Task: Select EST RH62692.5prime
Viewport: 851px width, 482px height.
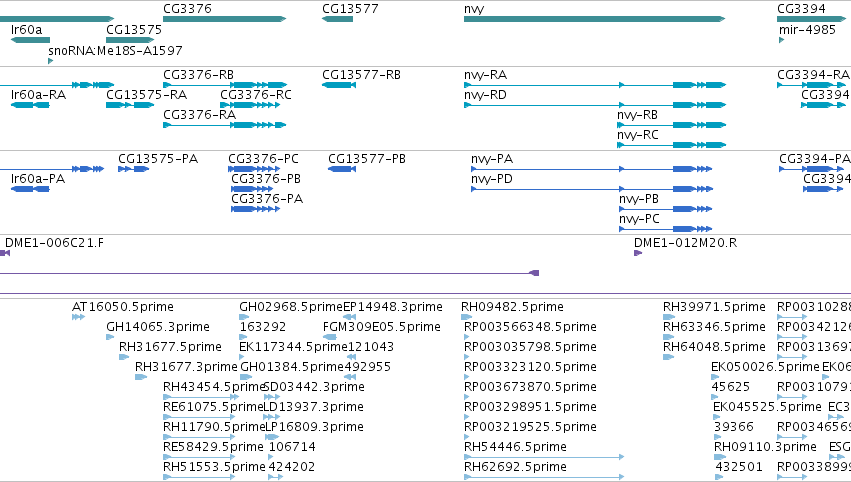Action: pos(544,478)
